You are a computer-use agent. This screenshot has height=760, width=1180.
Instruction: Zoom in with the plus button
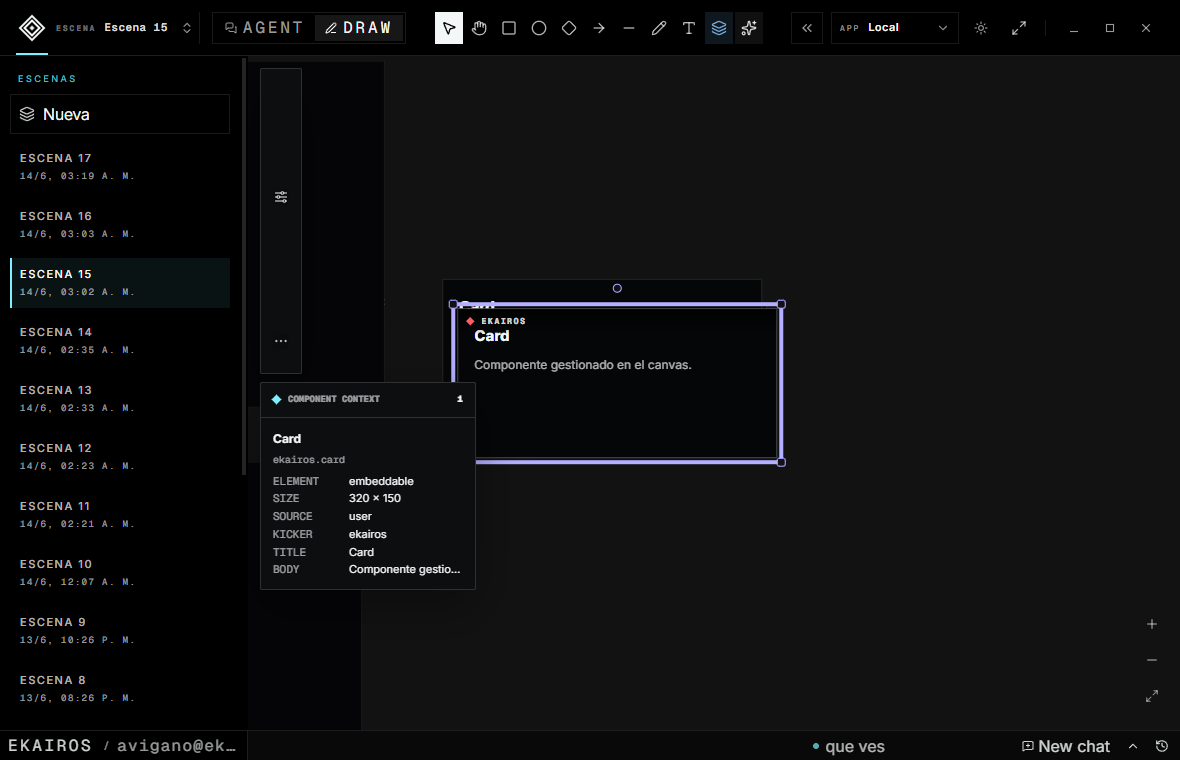coord(1151,624)
